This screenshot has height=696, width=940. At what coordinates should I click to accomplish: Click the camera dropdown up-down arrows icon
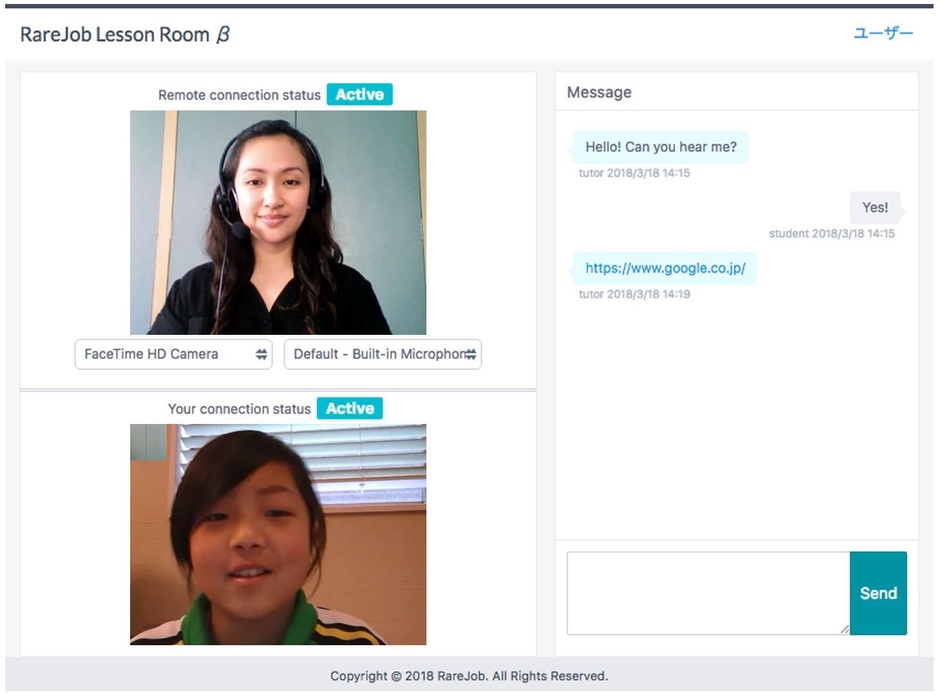click(x=261, y=354)
